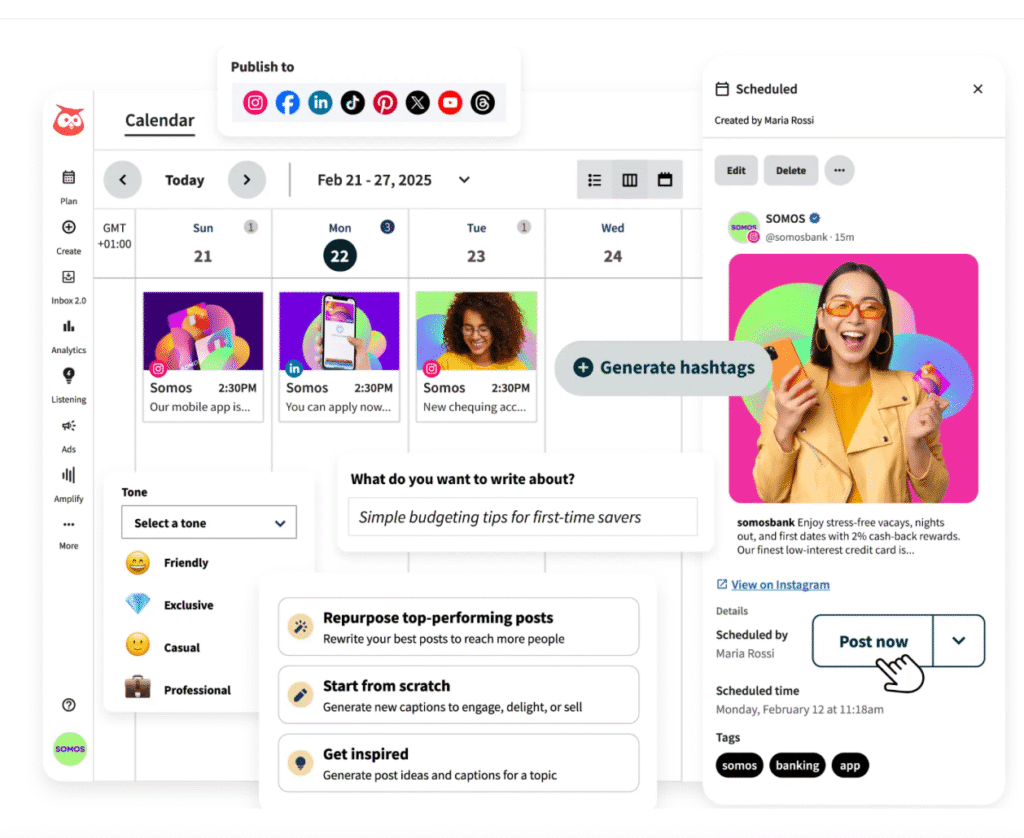This screenshot has height=838, width=1024.
Task: Switch to list view toggle
Action: pos(595,180)
